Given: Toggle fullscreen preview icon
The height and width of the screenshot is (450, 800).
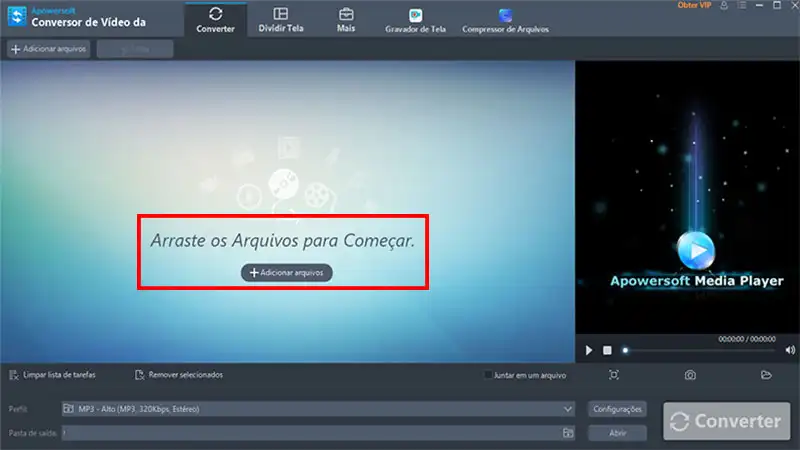Looking at the screenshot, I should coord(614,375).
